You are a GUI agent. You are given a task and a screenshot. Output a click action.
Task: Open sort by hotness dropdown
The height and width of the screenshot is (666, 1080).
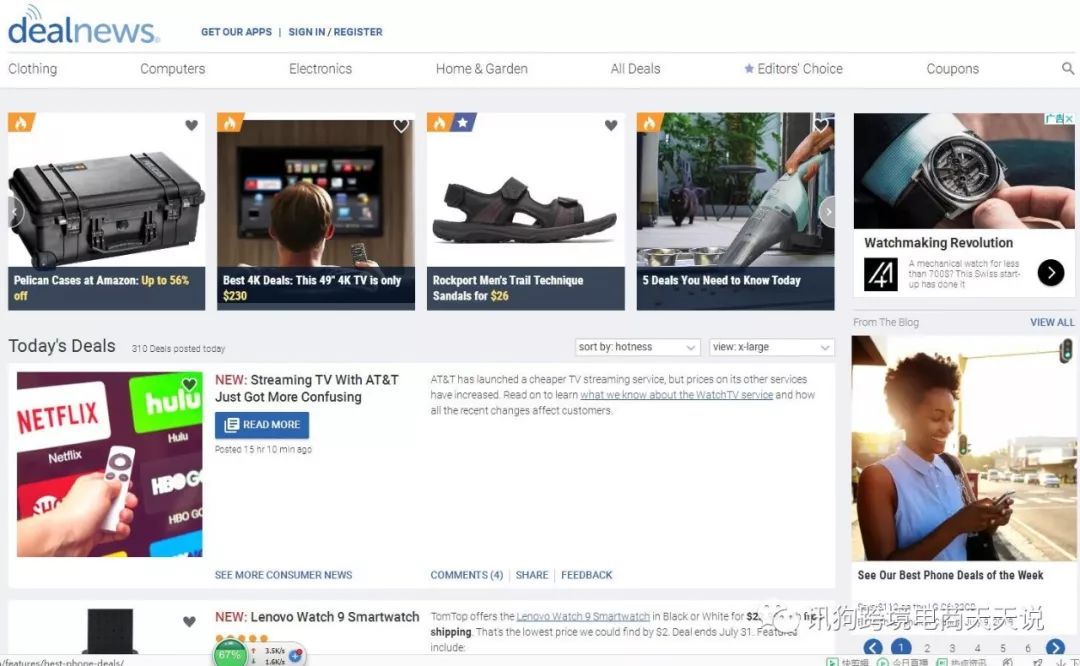(x=637, y=347)
